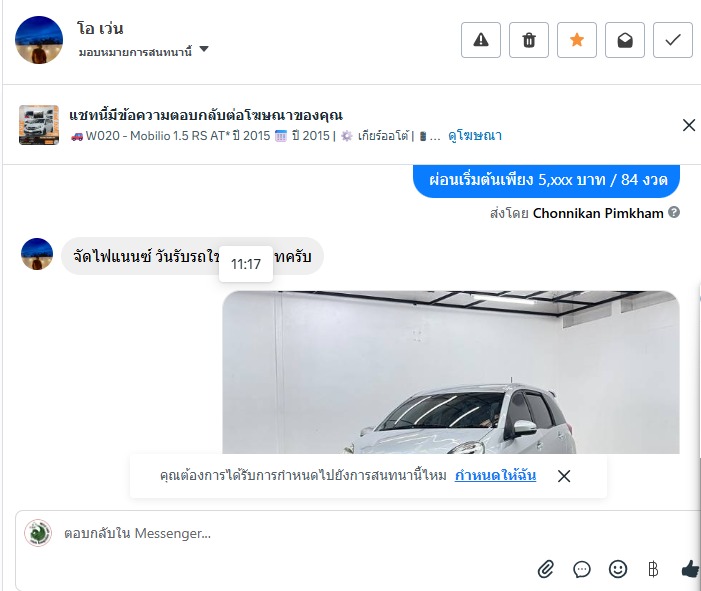Mark conversation done with checkmark button
The width and height of the screenshot is (701, 591).
[673, 40]
